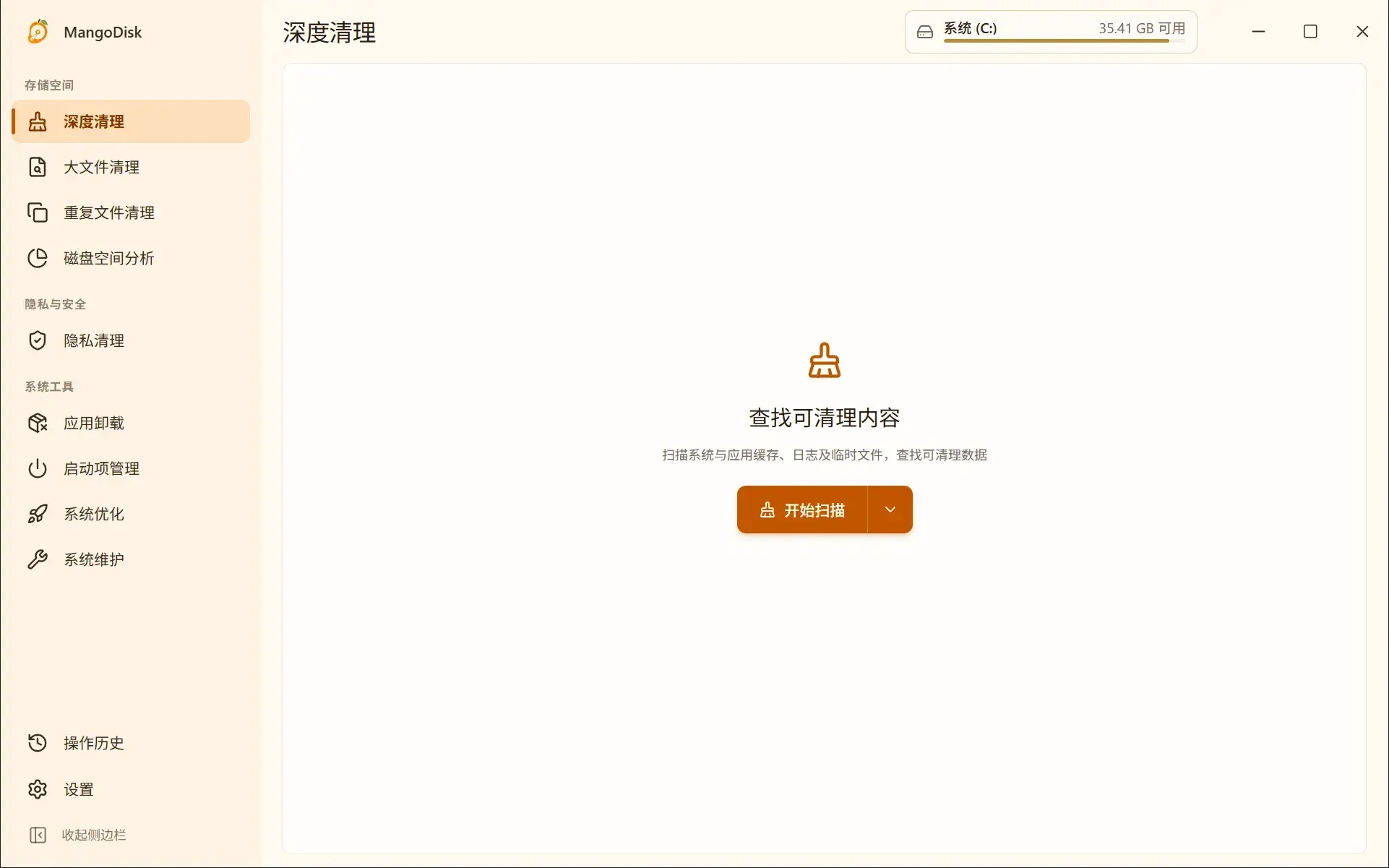The height and width of the screenshot is (868, 1389).
Task: Click the 隐私与安全 section label
Action: 56,304
